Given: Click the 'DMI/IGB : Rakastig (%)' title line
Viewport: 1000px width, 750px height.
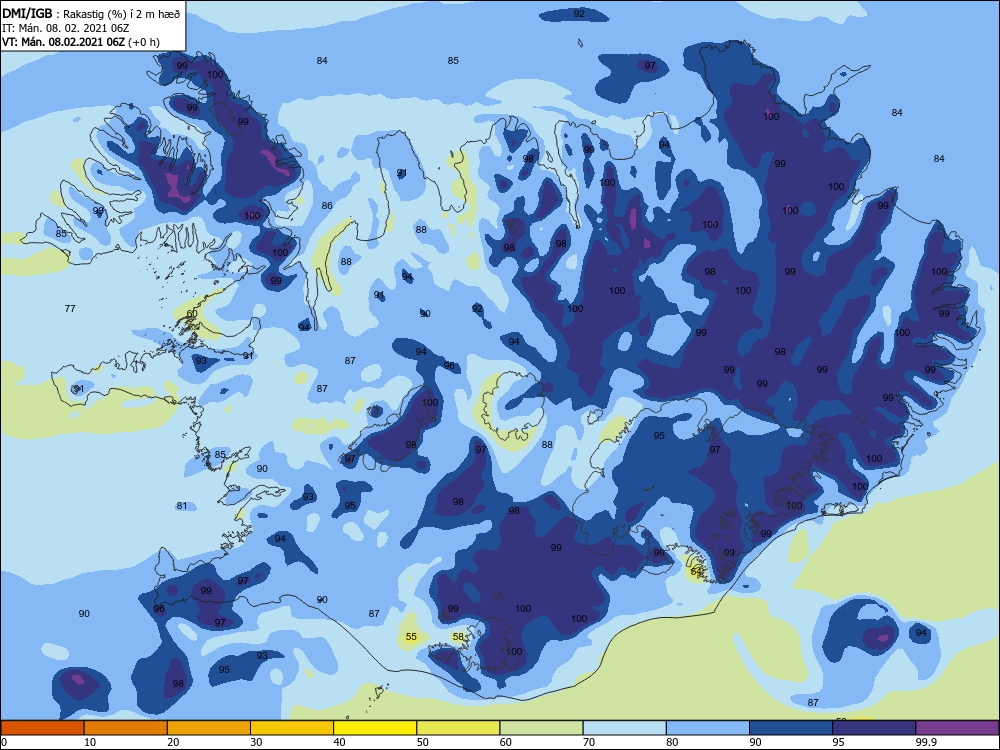Looking at the screenshot, I should 91,14.
